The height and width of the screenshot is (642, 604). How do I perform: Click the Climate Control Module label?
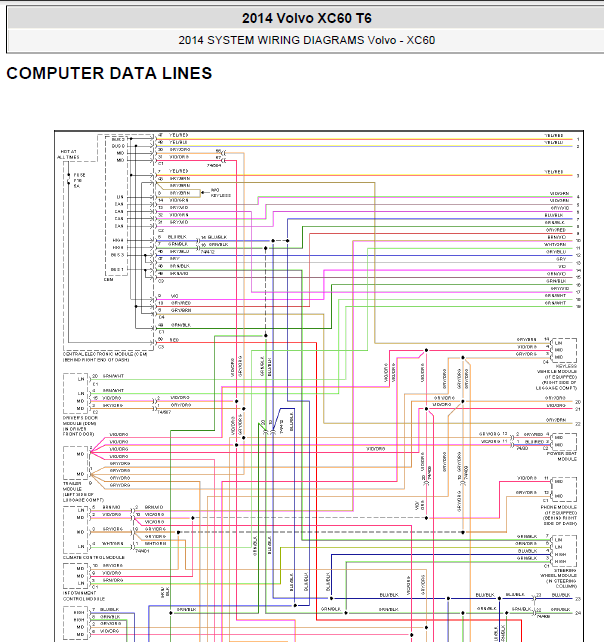94,557
